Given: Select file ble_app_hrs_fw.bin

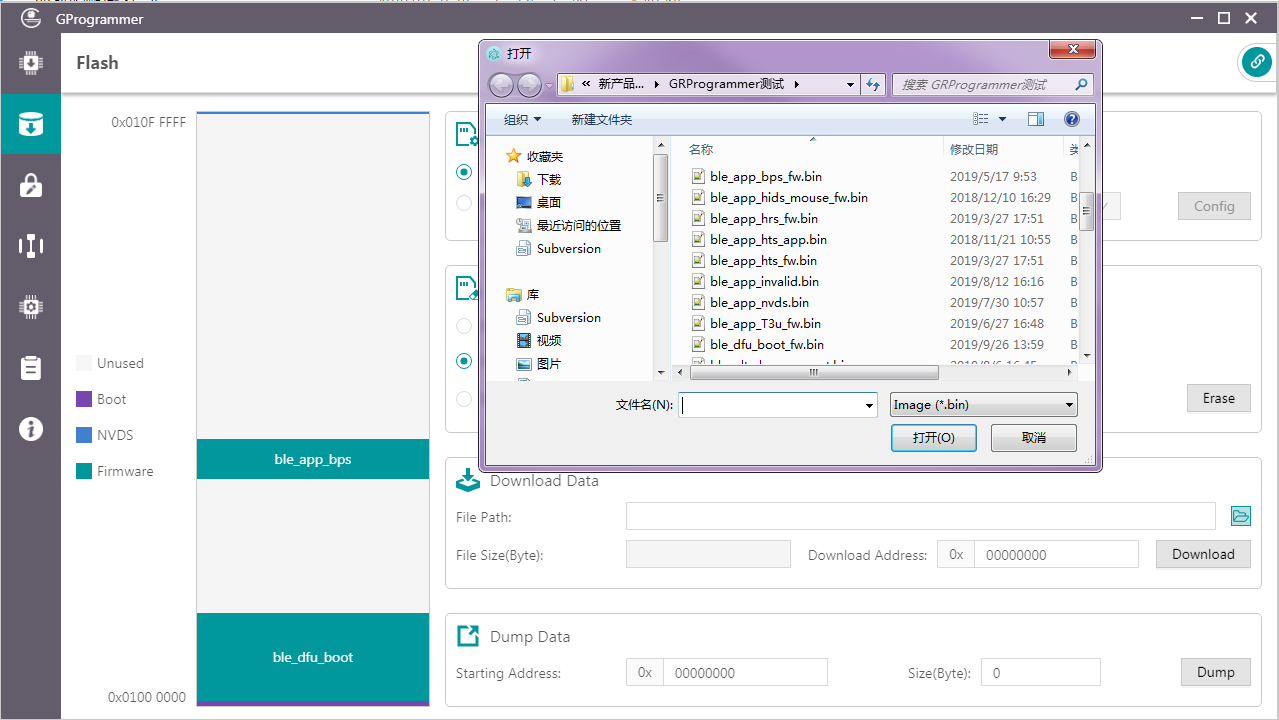Looking at the screenshot, I should [x=763, y=219].
